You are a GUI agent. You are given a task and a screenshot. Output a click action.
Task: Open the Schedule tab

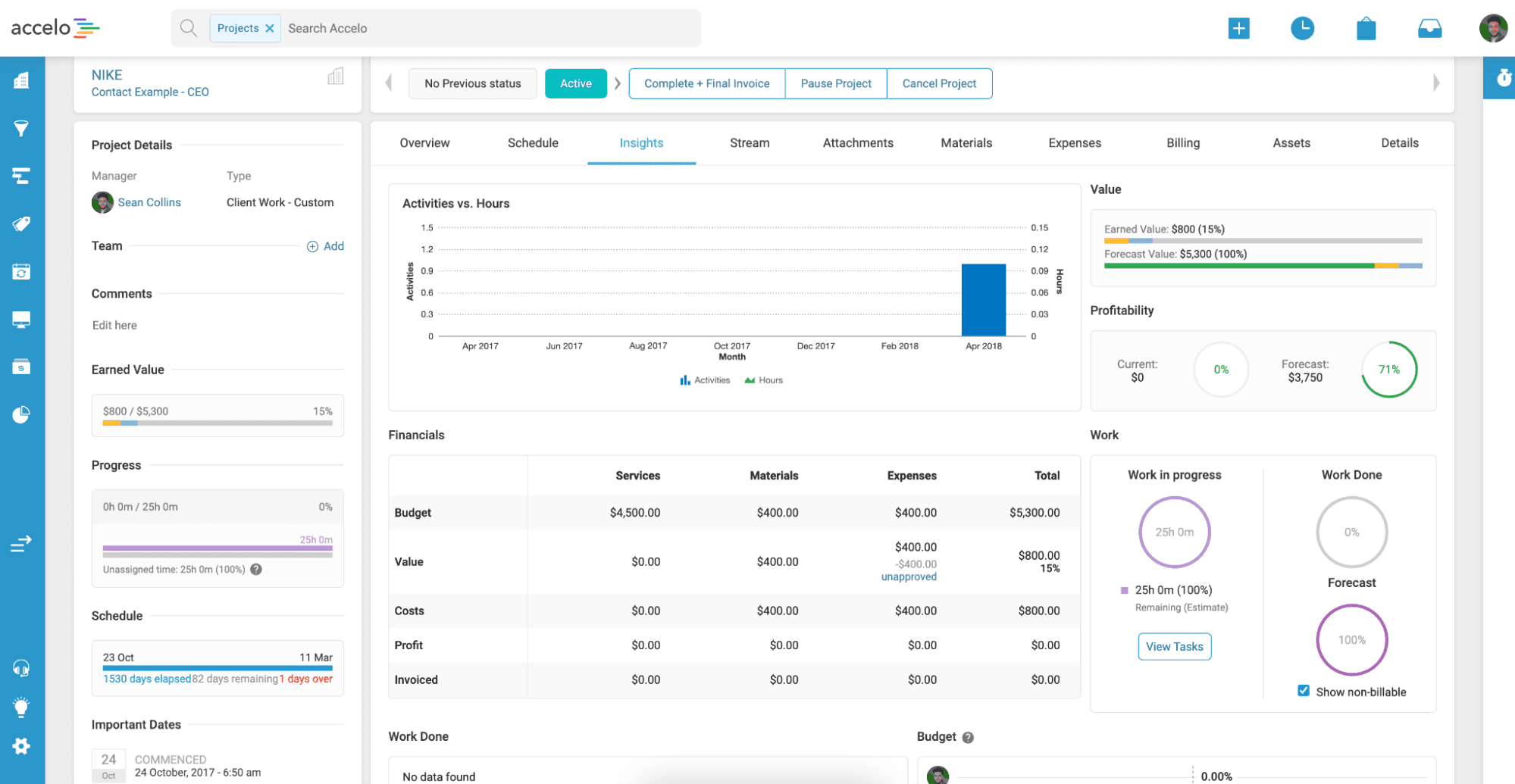[533, 143]
